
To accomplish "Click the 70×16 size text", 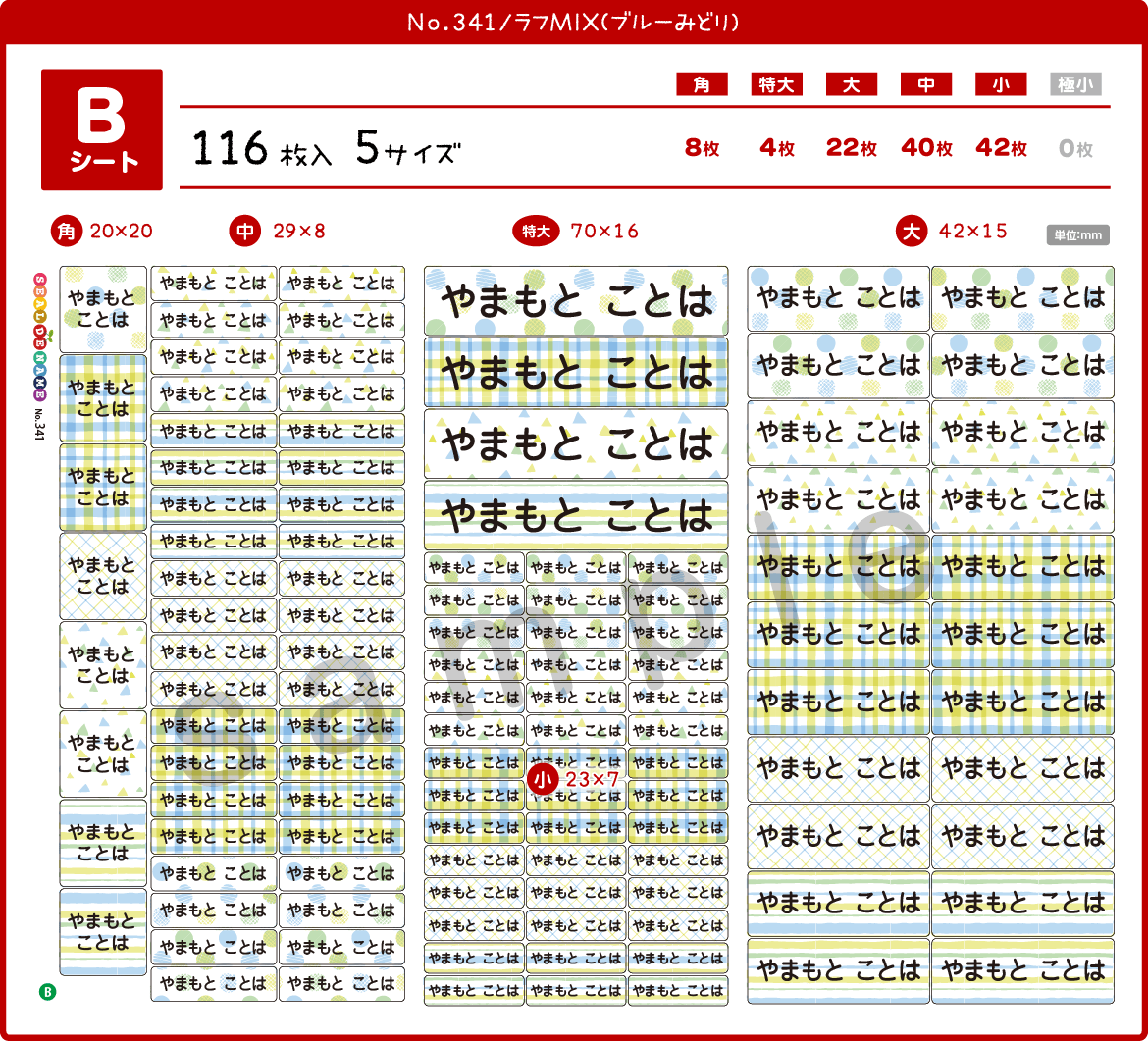I will [x=604, y=232].
